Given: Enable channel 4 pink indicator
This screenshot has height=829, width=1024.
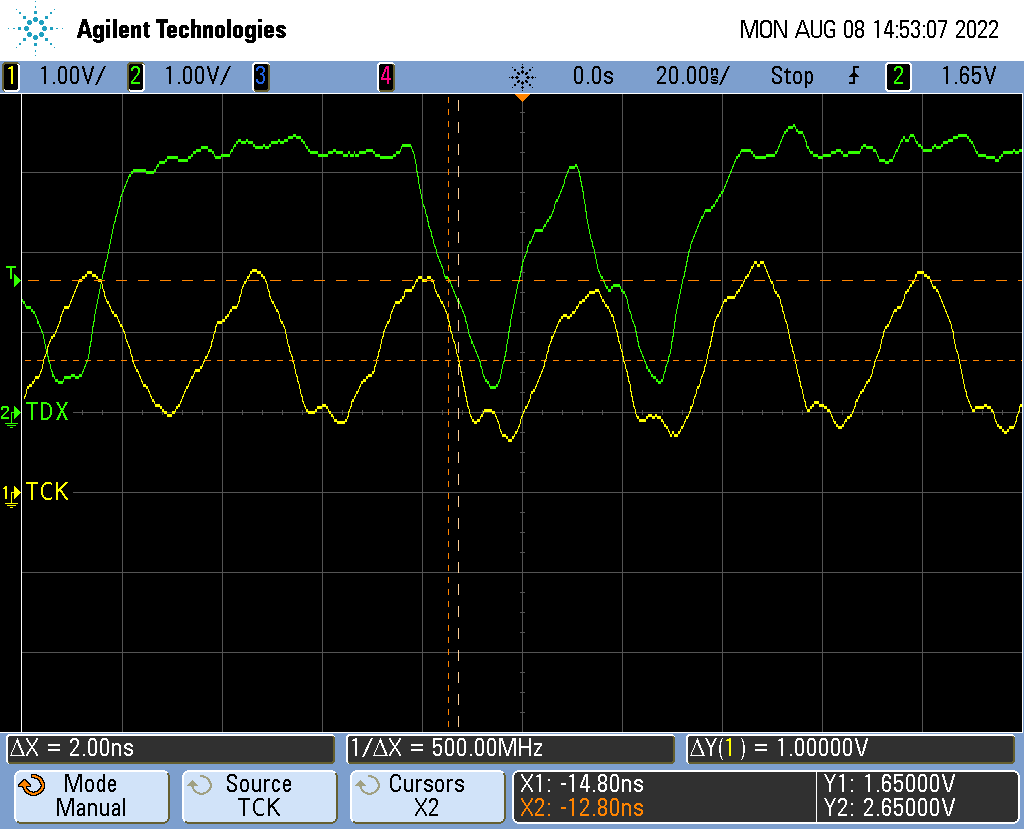Looking at the screenshot, I should [x=385, y=76].
